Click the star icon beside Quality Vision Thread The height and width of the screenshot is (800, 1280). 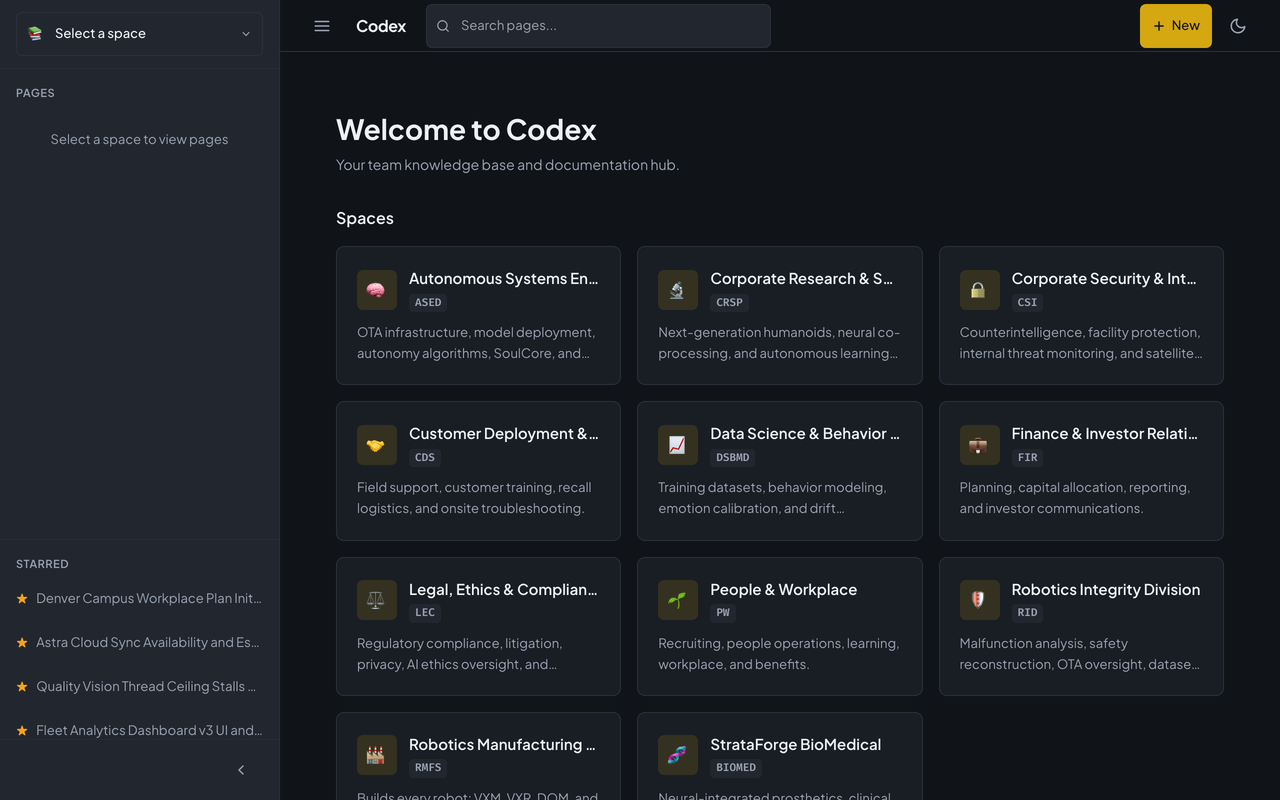pyautogui.click(x=22, y=686)
